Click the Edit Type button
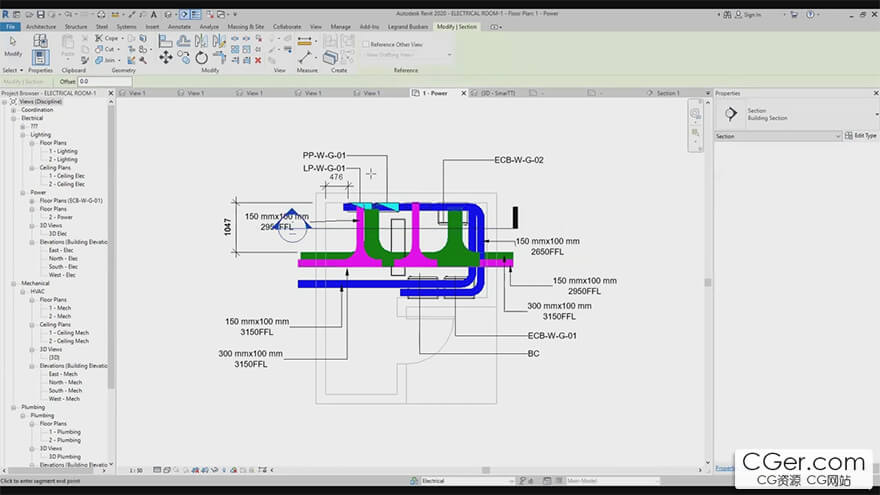This screenshot has width=880, height=495. [862, 136]
